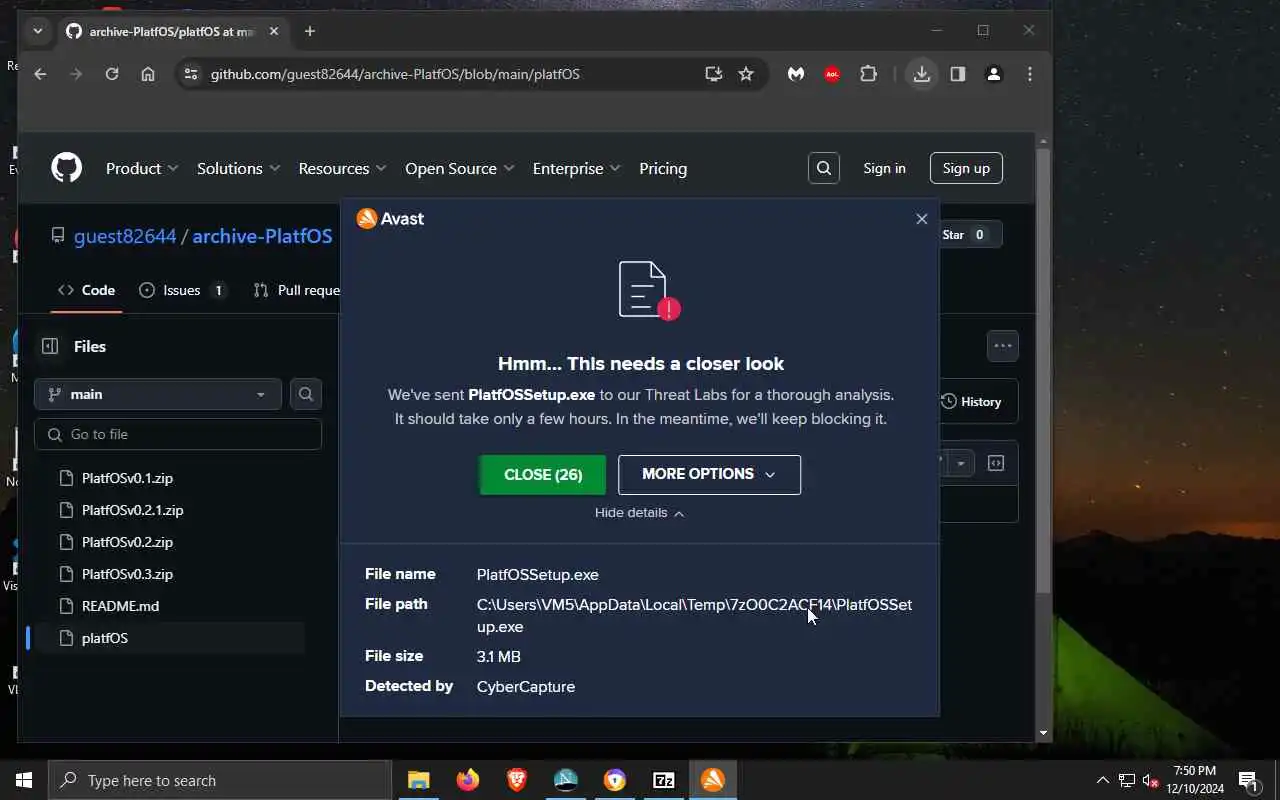Open File Explorer from the taskbar
Image resolution: width=1280 pixels, height=800 pixels.
coord(418,780)
